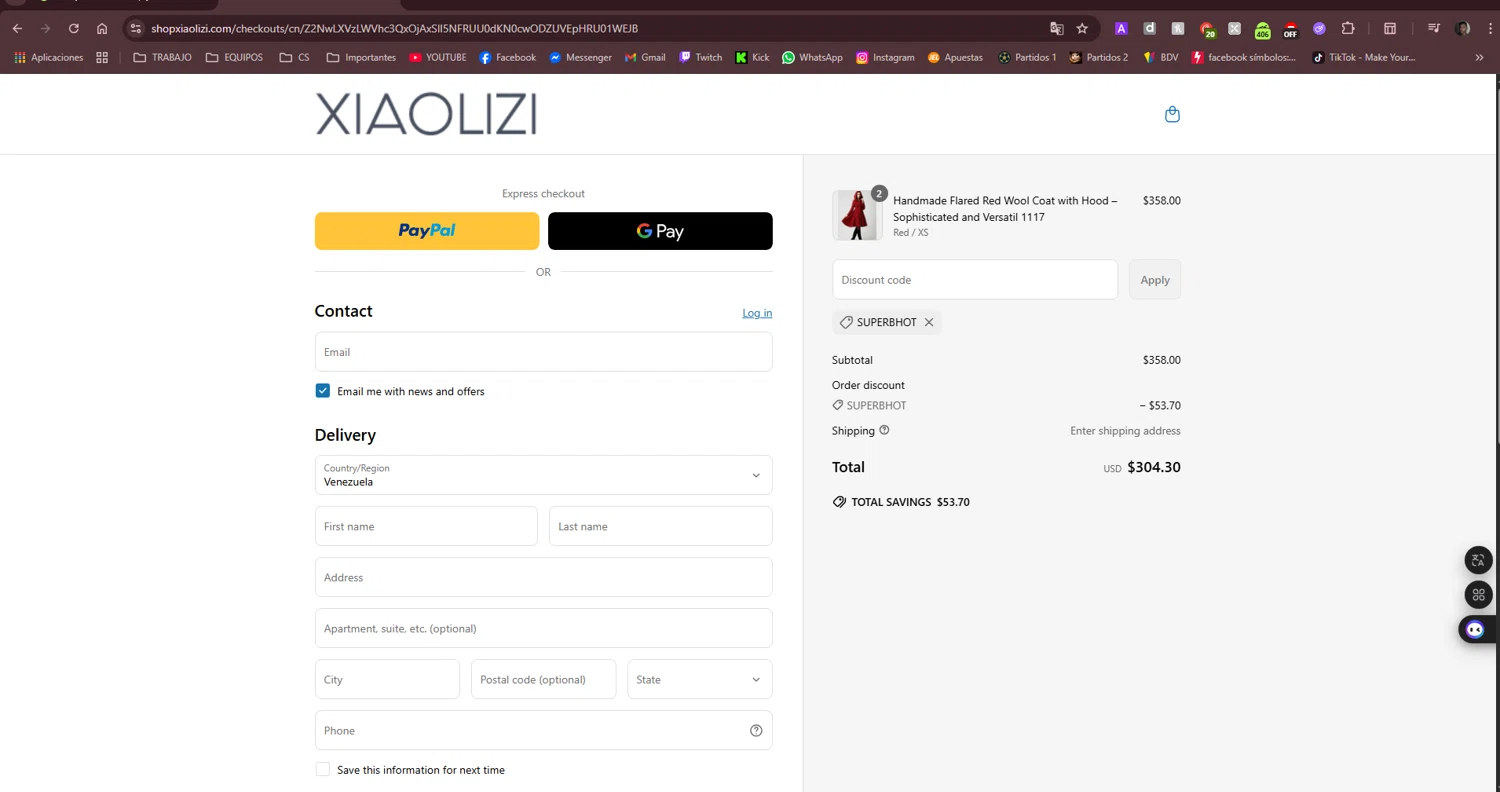This screenshot has width=1500, height=792.
Task: Pay with Google Pay button
Action: click(x=660, y=231)
